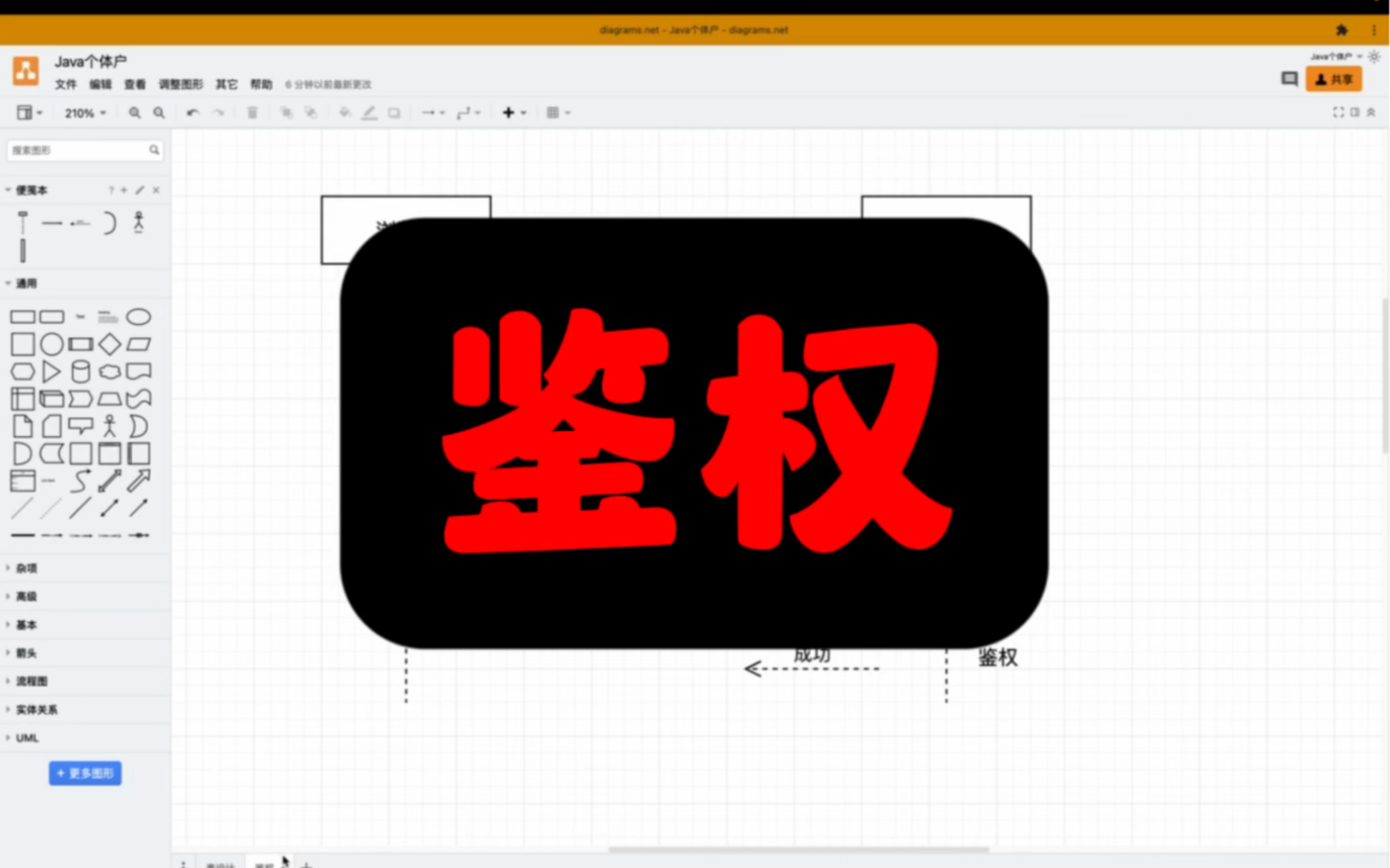
Task: Collapse the header with double-chevron icon
Action: 1372,112
